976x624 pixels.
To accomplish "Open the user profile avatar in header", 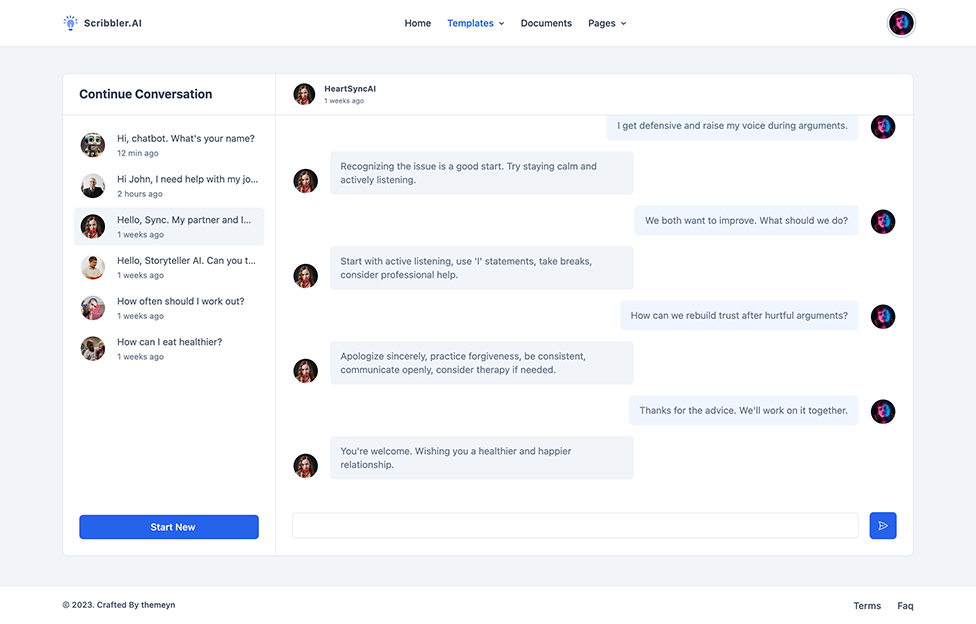I will [901, 23].
